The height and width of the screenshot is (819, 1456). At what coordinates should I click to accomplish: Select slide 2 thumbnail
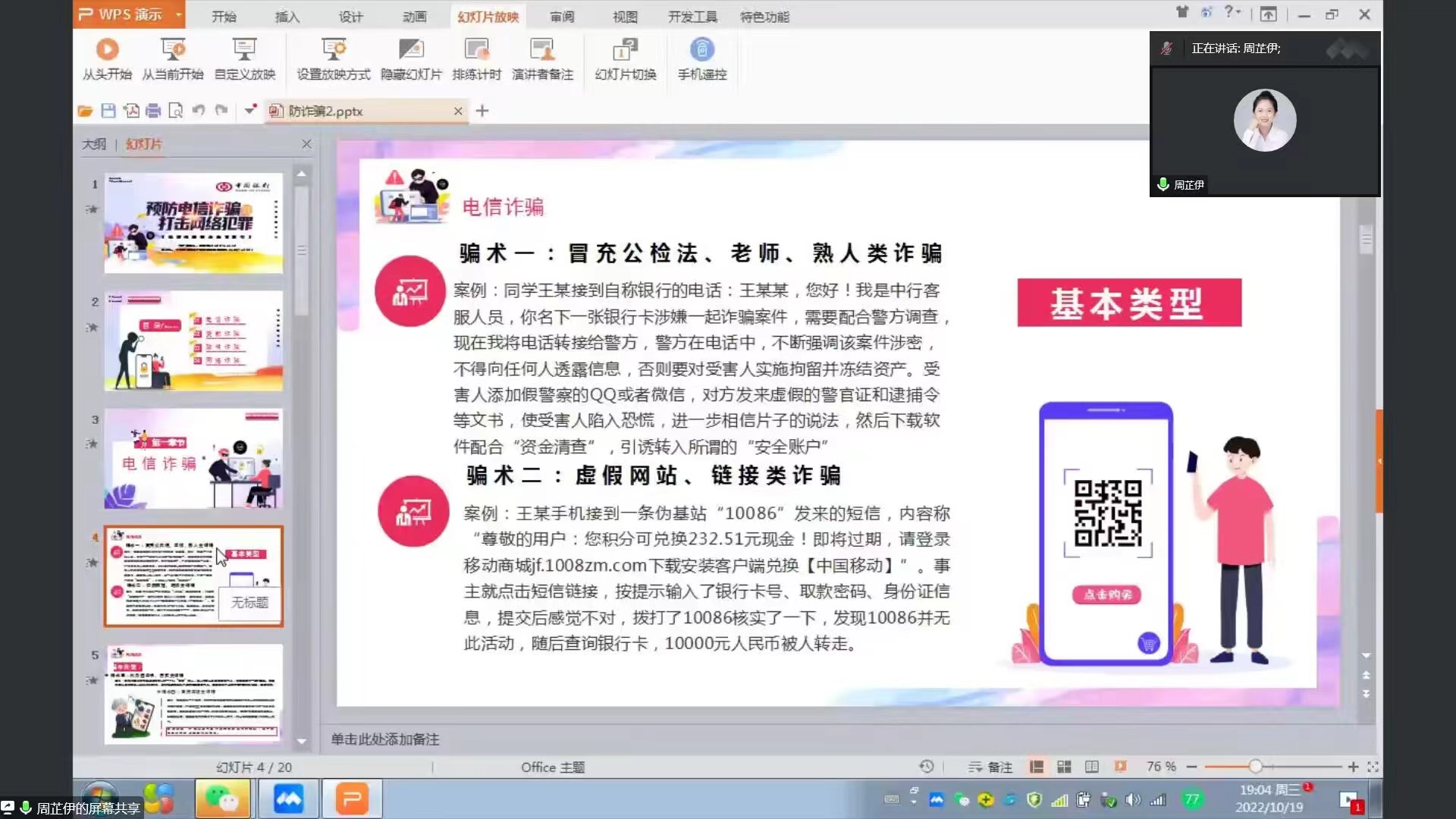[193, 341]
